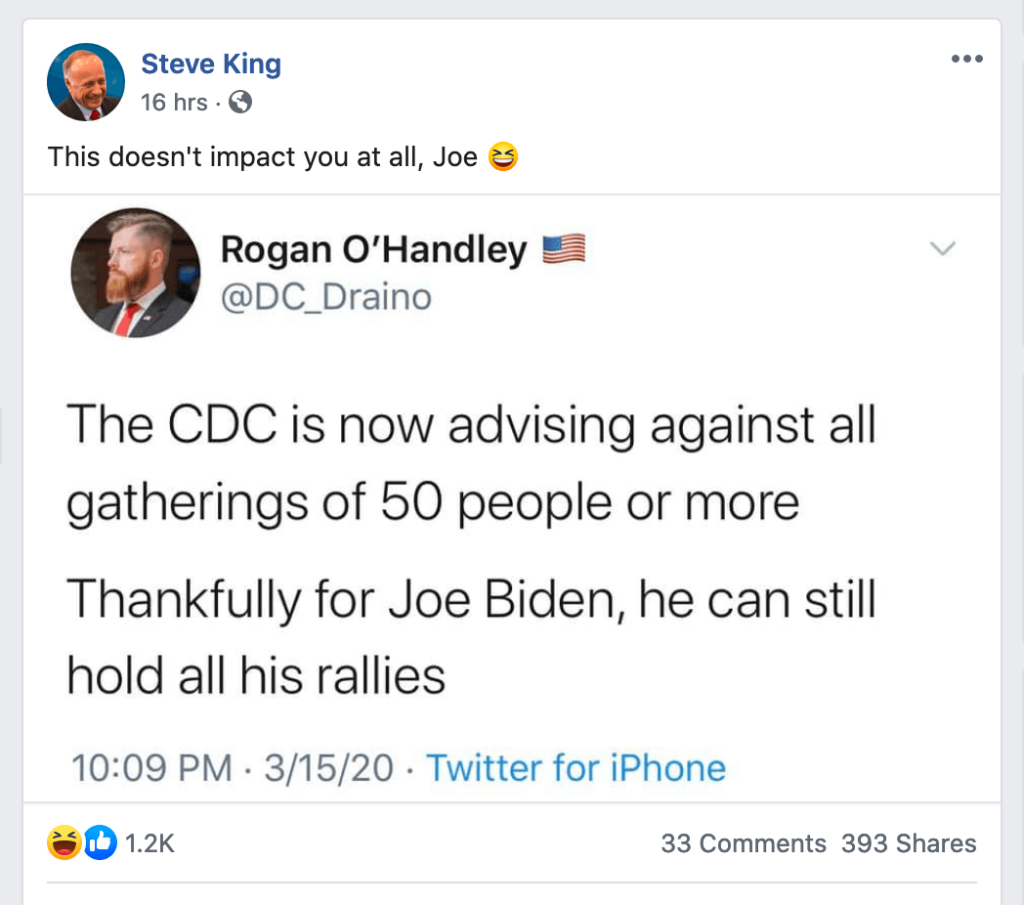Click the globe public privacy icon

240,102
